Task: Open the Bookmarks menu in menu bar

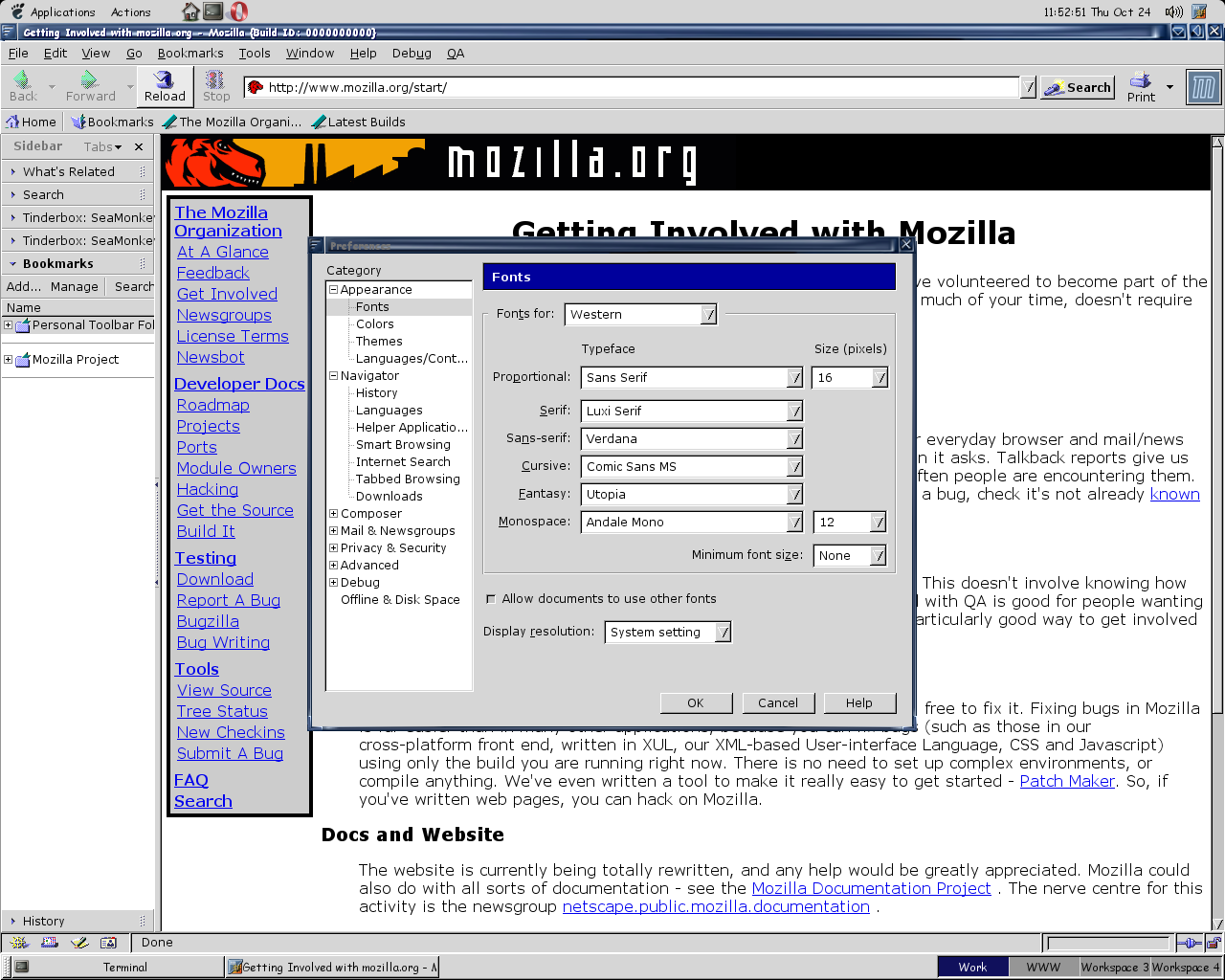Action: coord(190,53)
